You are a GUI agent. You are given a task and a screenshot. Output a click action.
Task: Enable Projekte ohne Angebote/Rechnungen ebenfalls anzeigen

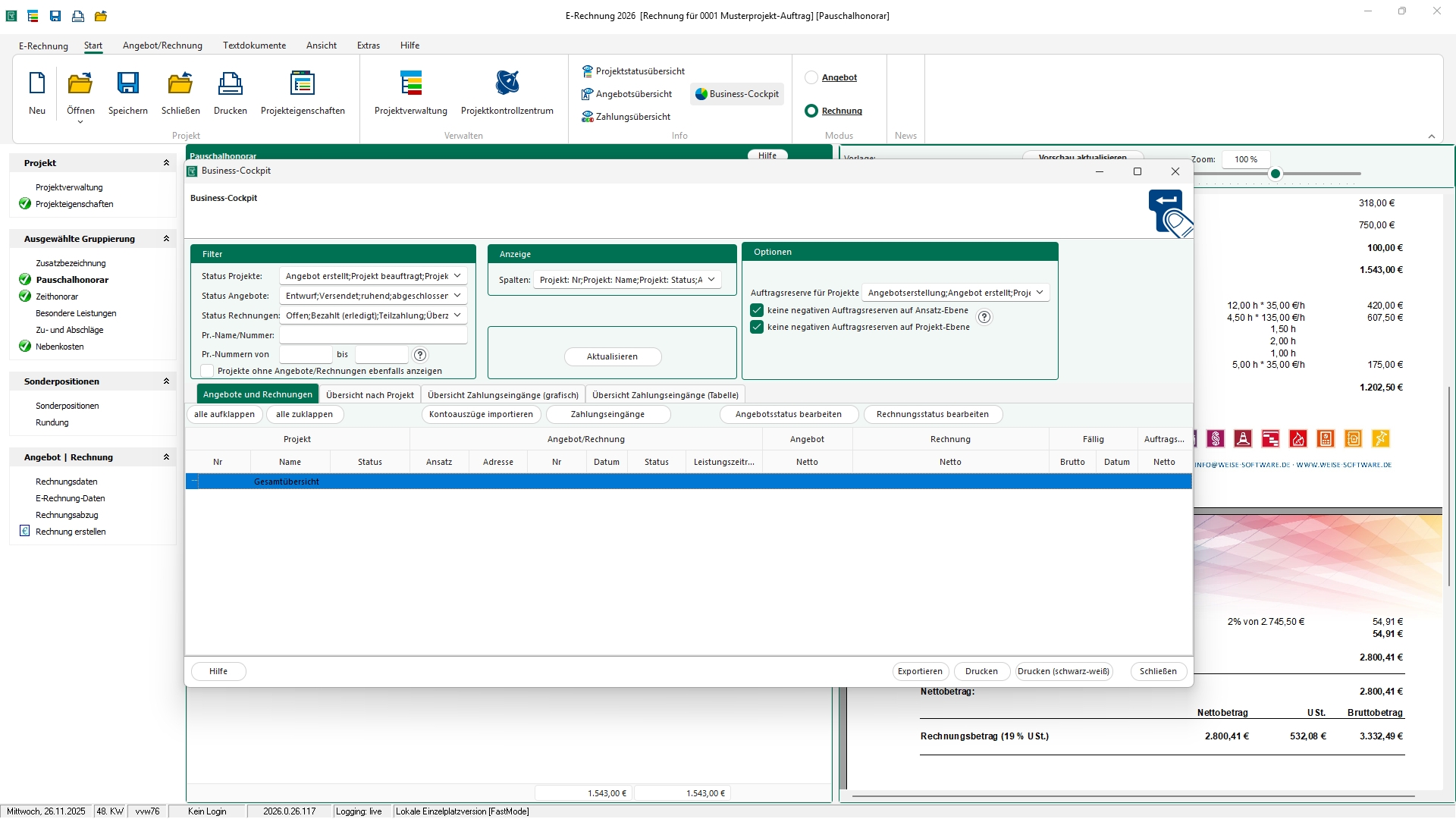[207, 371]
